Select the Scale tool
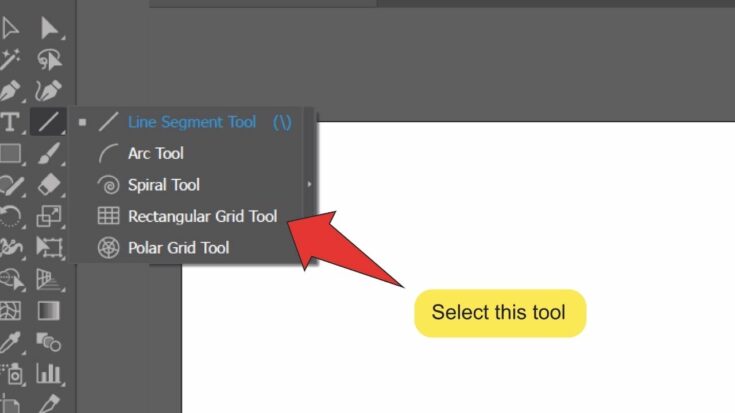The height and width of the screenshot is (413, 735). [49, 216]
